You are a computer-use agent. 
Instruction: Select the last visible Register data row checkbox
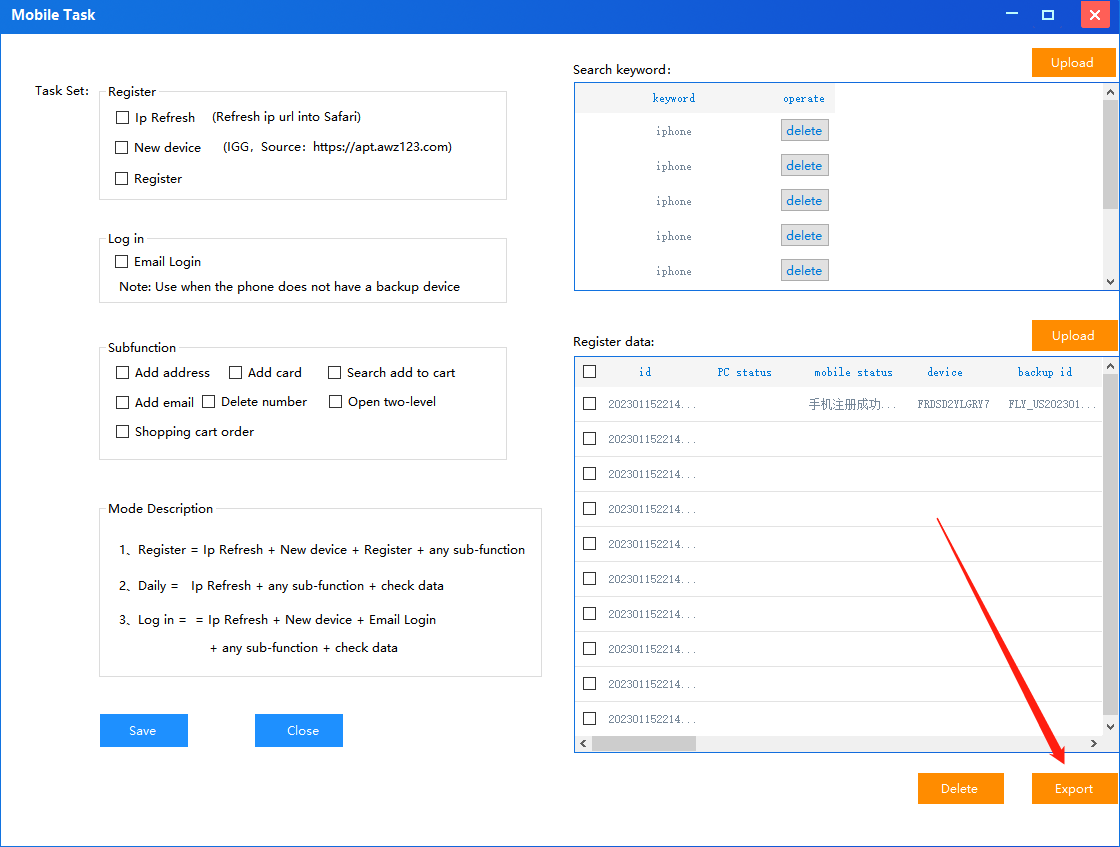point(589,718)
